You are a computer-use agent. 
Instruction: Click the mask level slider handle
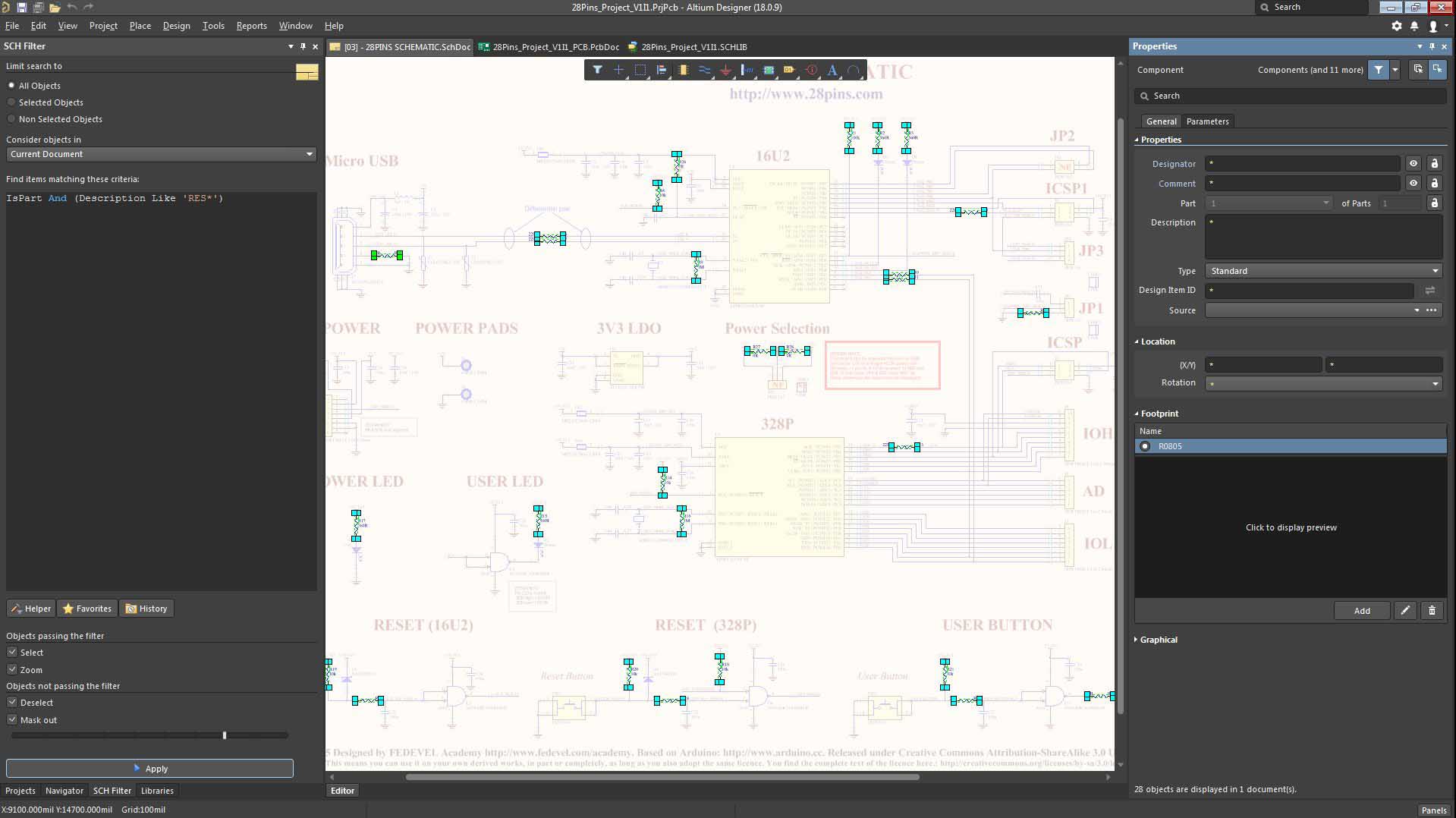[x=225, y=735]
